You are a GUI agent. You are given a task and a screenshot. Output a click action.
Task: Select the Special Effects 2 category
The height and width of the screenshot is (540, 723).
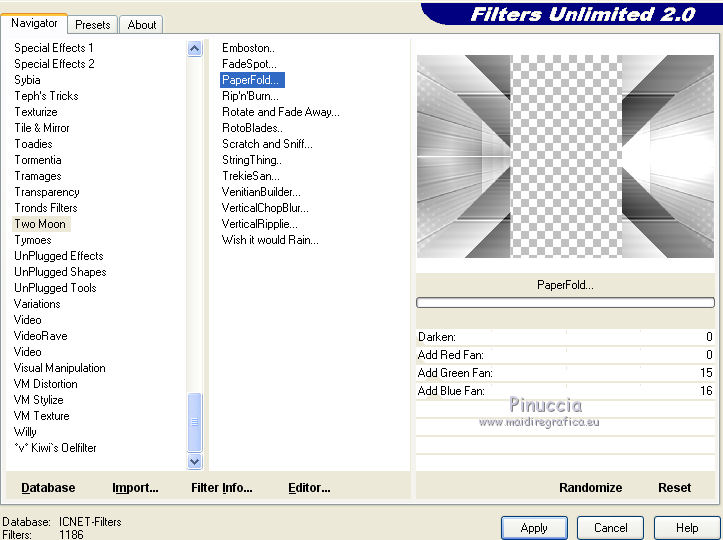[x=54, y=64]
